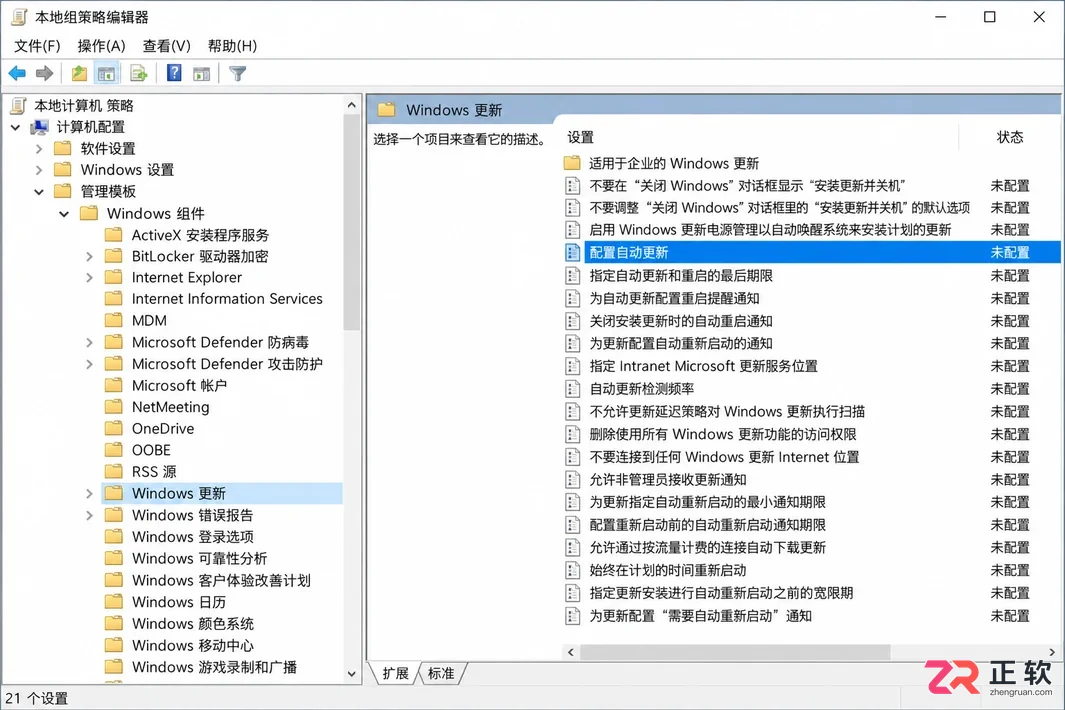1065x710 pixels.
Task: Click the Up one level folder icon
Action: point(79,73)
